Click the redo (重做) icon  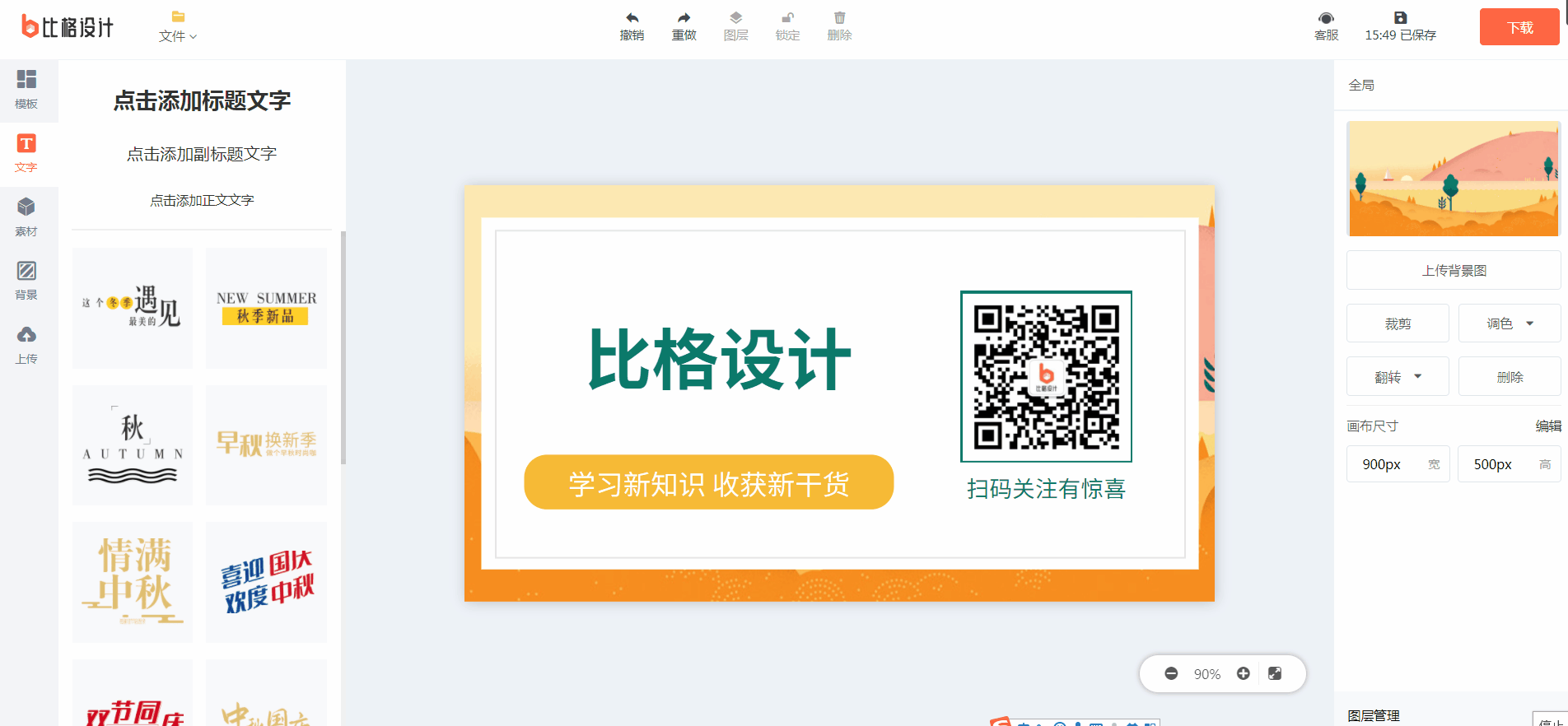(684, 18)
